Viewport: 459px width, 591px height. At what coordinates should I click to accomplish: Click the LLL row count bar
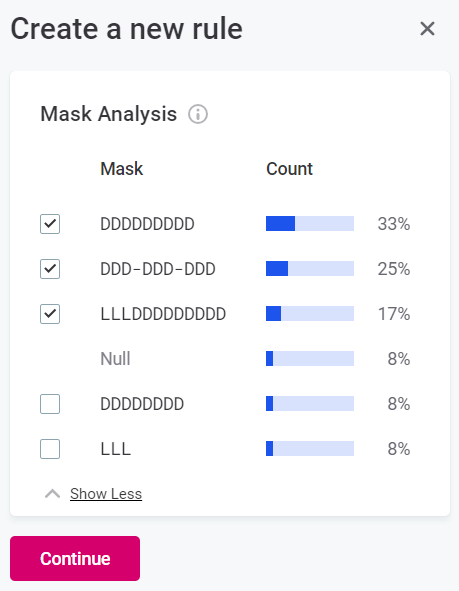coord(310,449)
